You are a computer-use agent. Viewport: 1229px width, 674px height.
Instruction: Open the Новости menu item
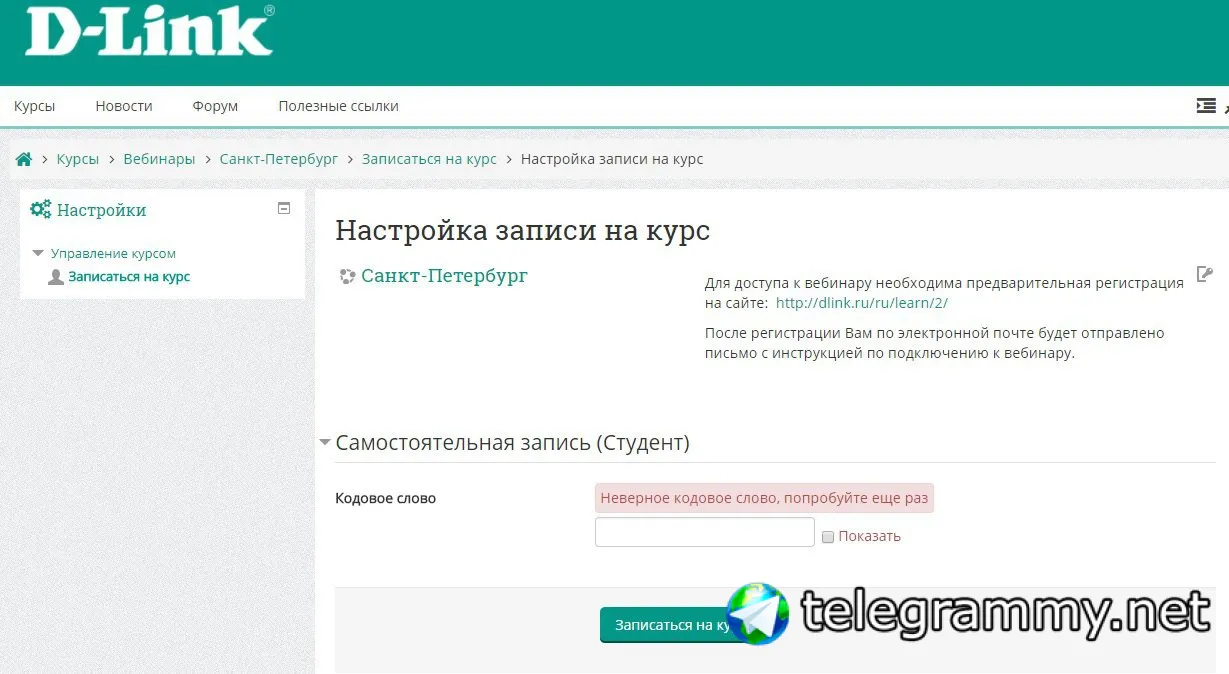124,106
